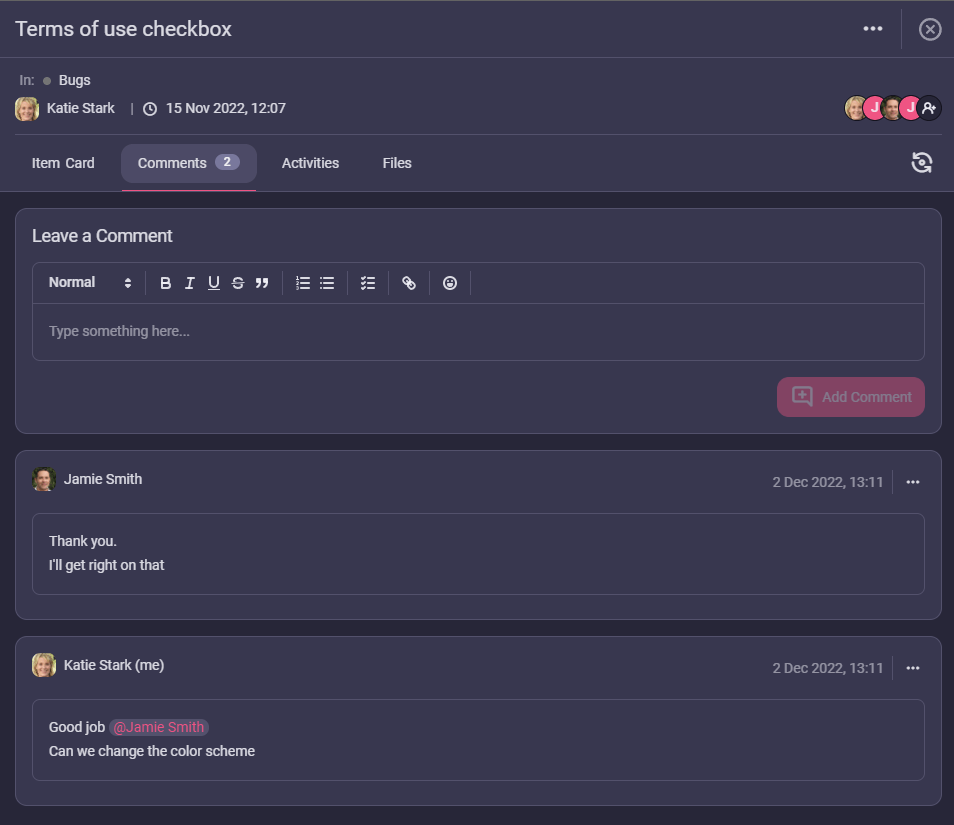This screenshot has height=825, width=954.
Task: Open the Normal text style dropdown
Action: (90, 283)
